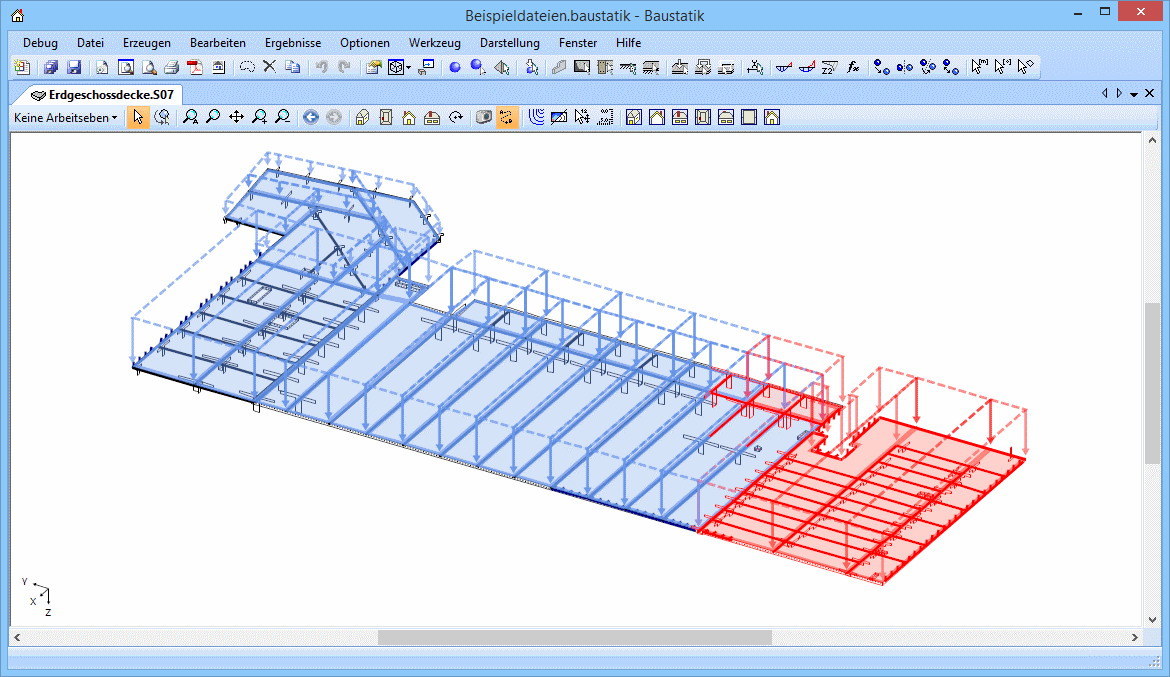Click the blue back navigation arrow

(x=310, y=118)
